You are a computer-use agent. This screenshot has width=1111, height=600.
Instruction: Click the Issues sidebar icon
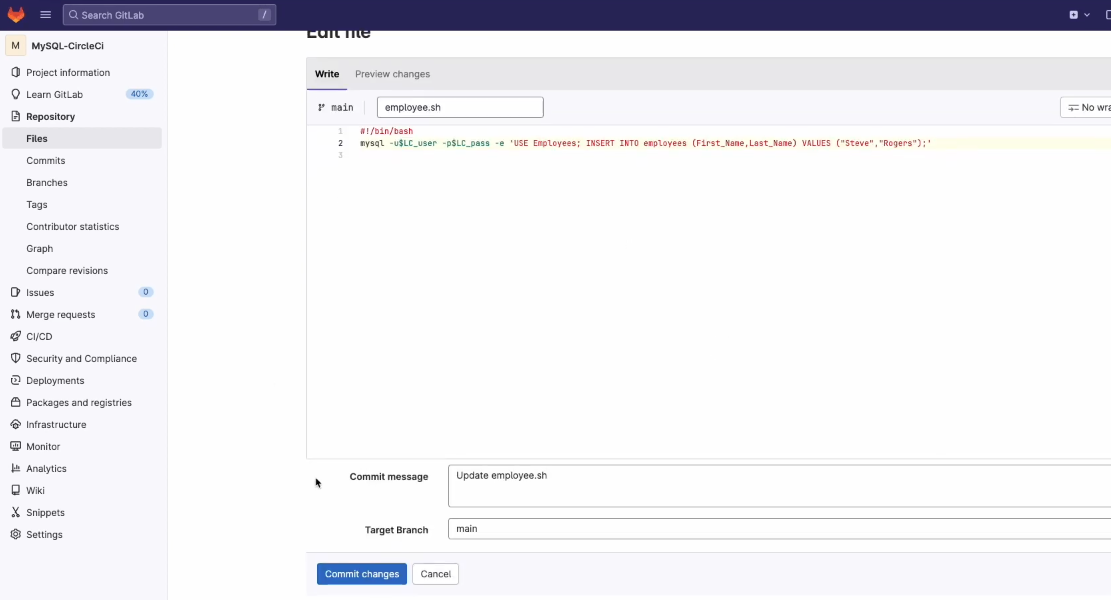tap(16, 292)
